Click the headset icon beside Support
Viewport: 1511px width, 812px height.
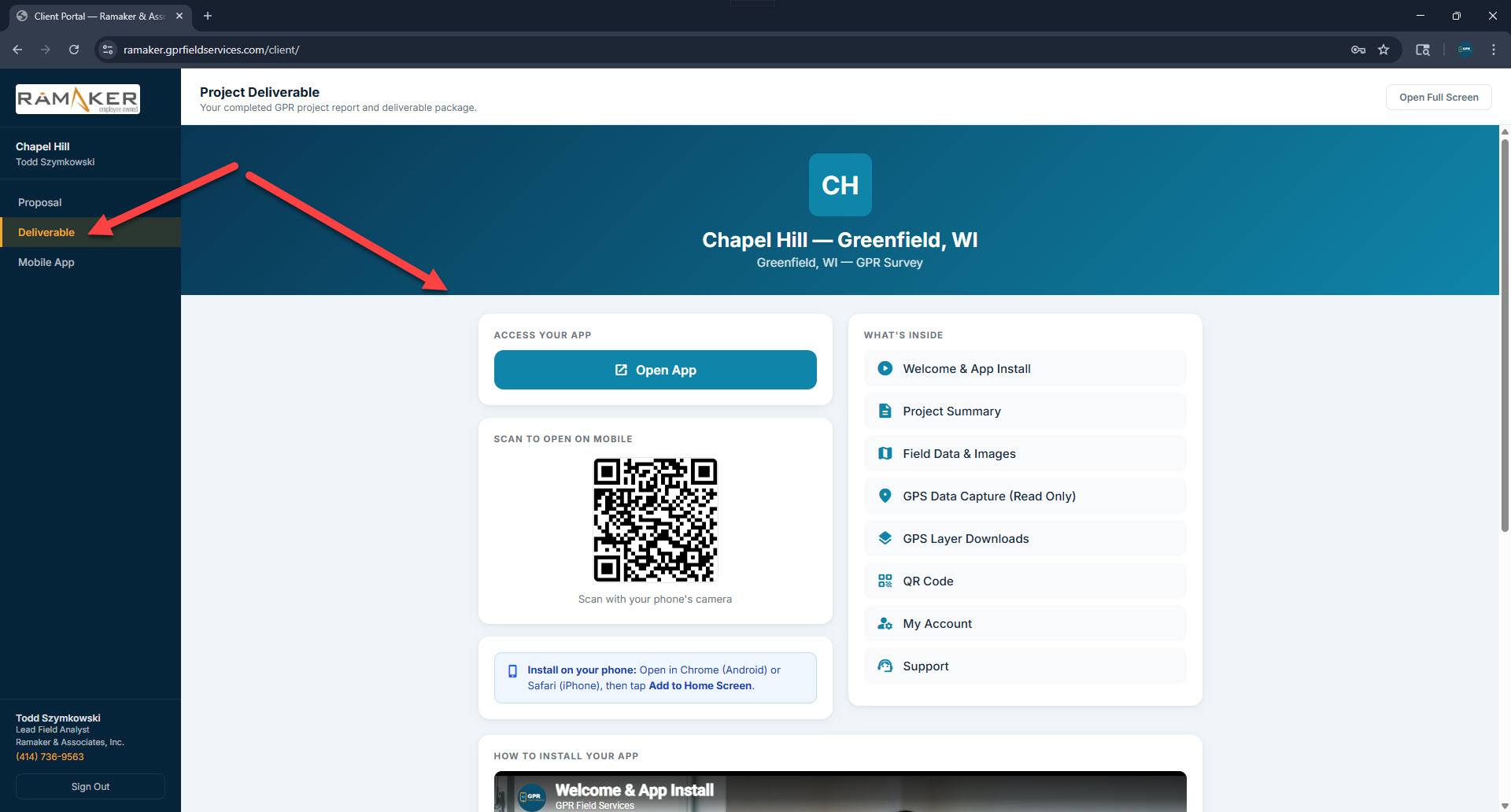[885, 666]
